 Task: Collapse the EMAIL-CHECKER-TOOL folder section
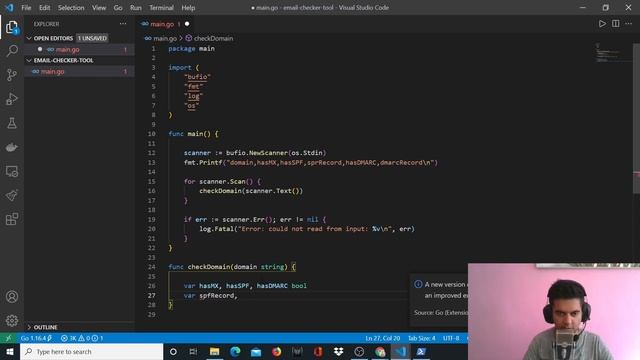[x=64, y=60]
